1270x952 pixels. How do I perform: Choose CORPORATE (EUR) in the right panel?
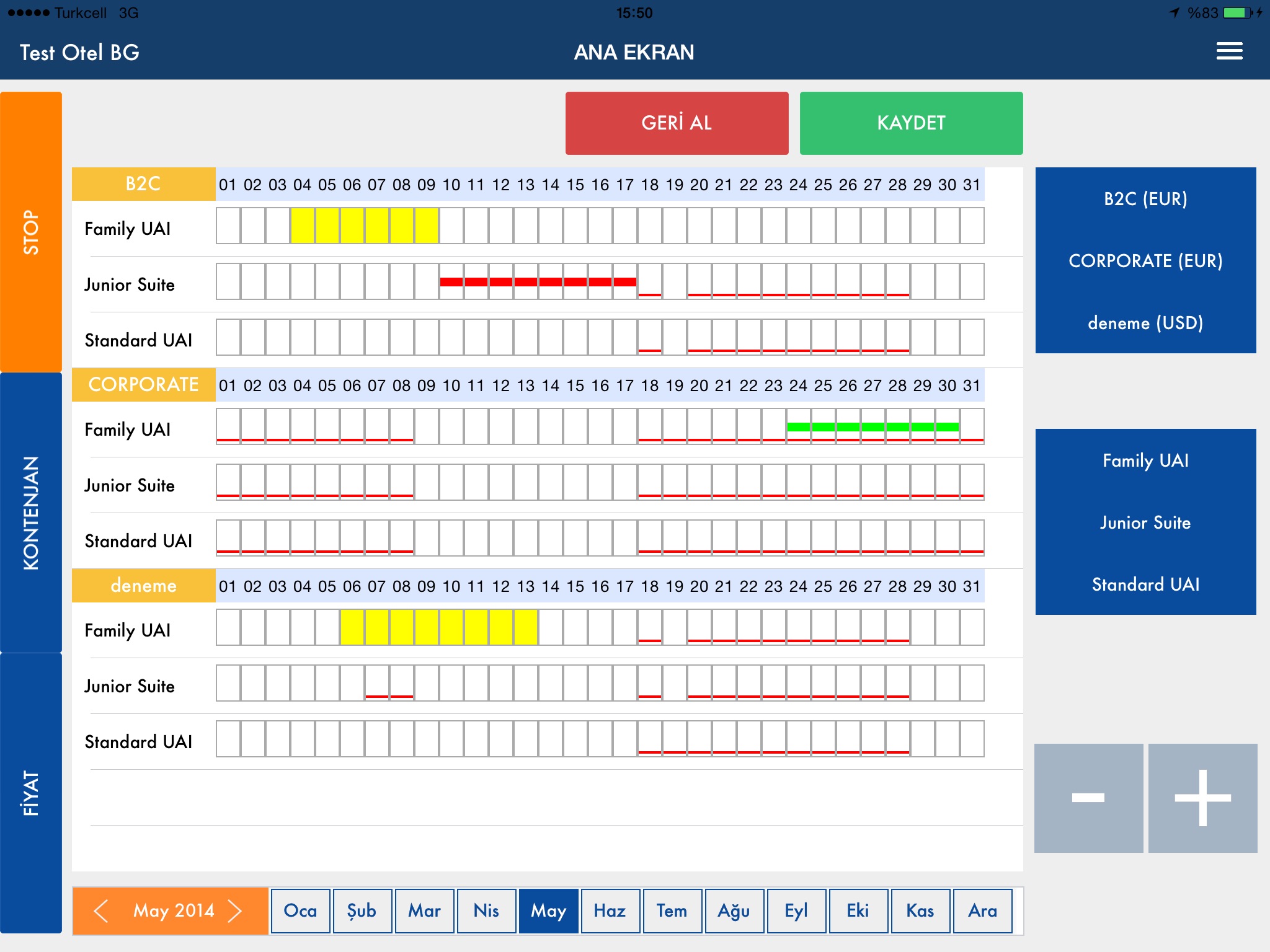[x=1145, y=261]
